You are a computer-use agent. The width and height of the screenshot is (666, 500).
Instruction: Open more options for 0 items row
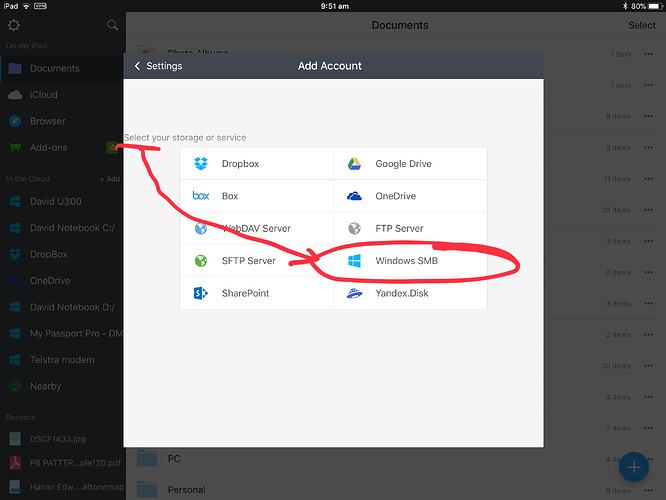[648, 272]
